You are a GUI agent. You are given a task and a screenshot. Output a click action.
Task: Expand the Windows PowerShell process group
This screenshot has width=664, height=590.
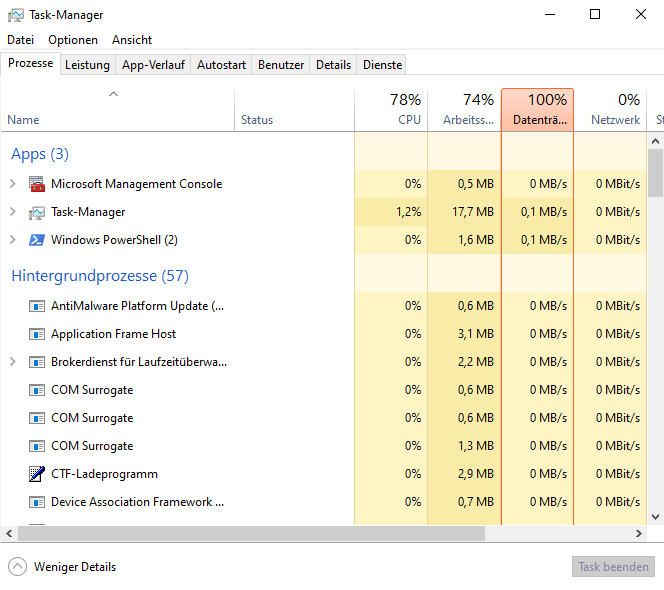[12, 240]
